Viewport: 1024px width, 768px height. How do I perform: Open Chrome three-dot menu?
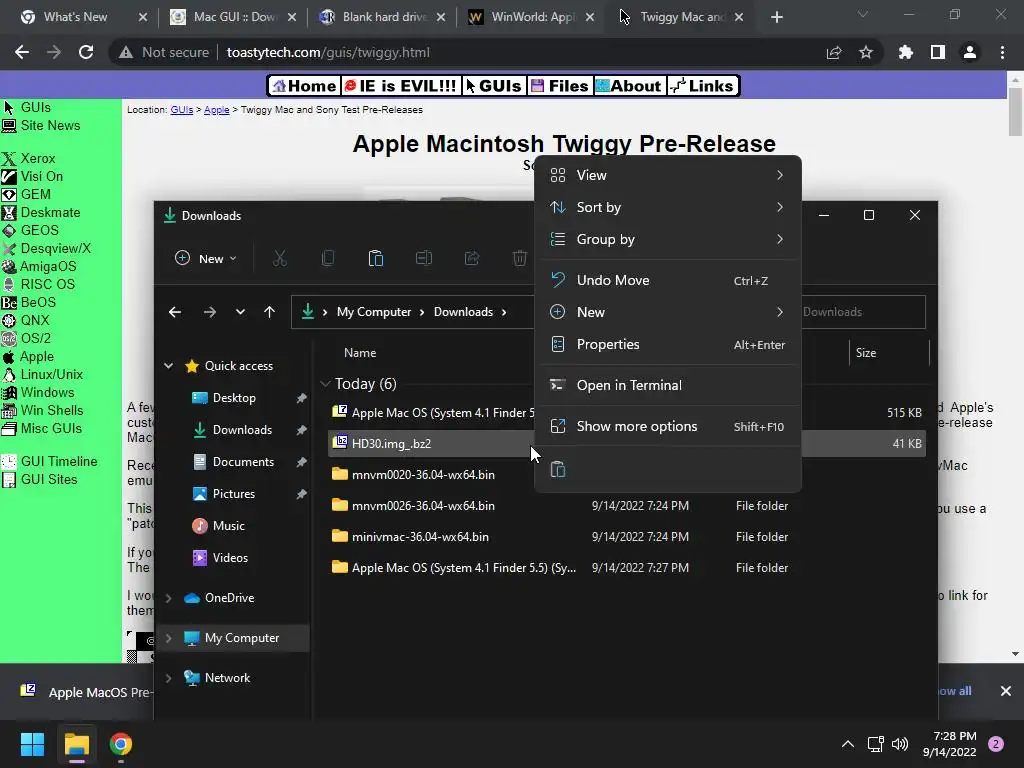click(1002, 52)
